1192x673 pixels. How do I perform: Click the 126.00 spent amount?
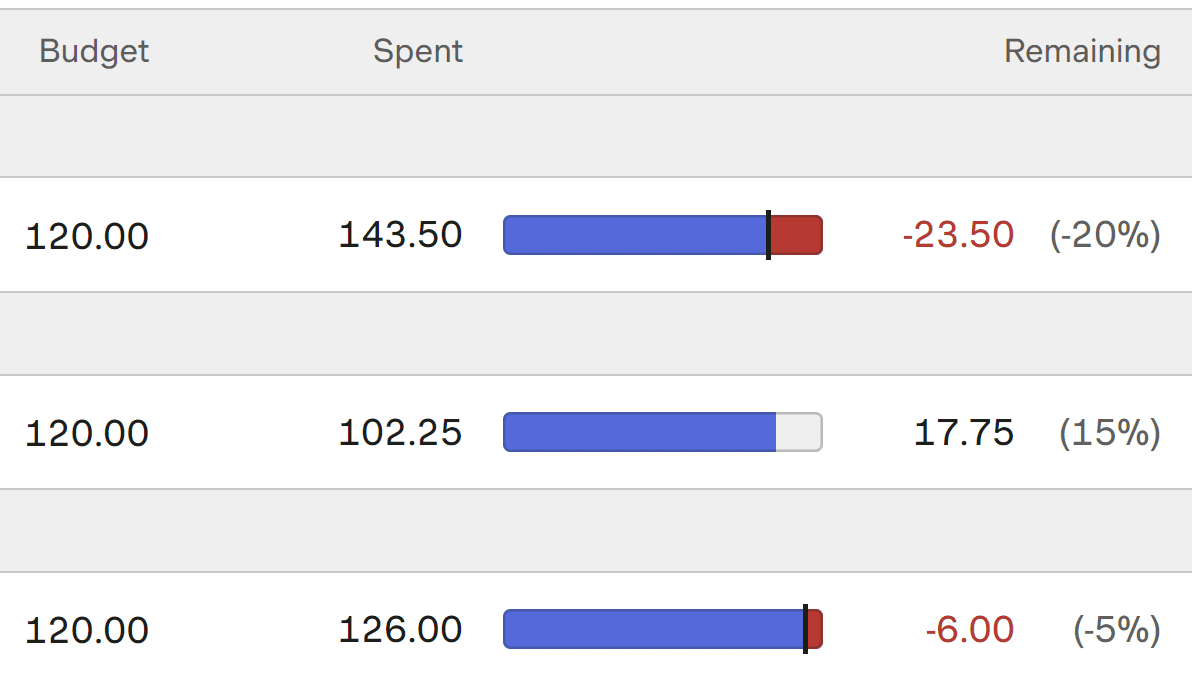pos(401,630)
